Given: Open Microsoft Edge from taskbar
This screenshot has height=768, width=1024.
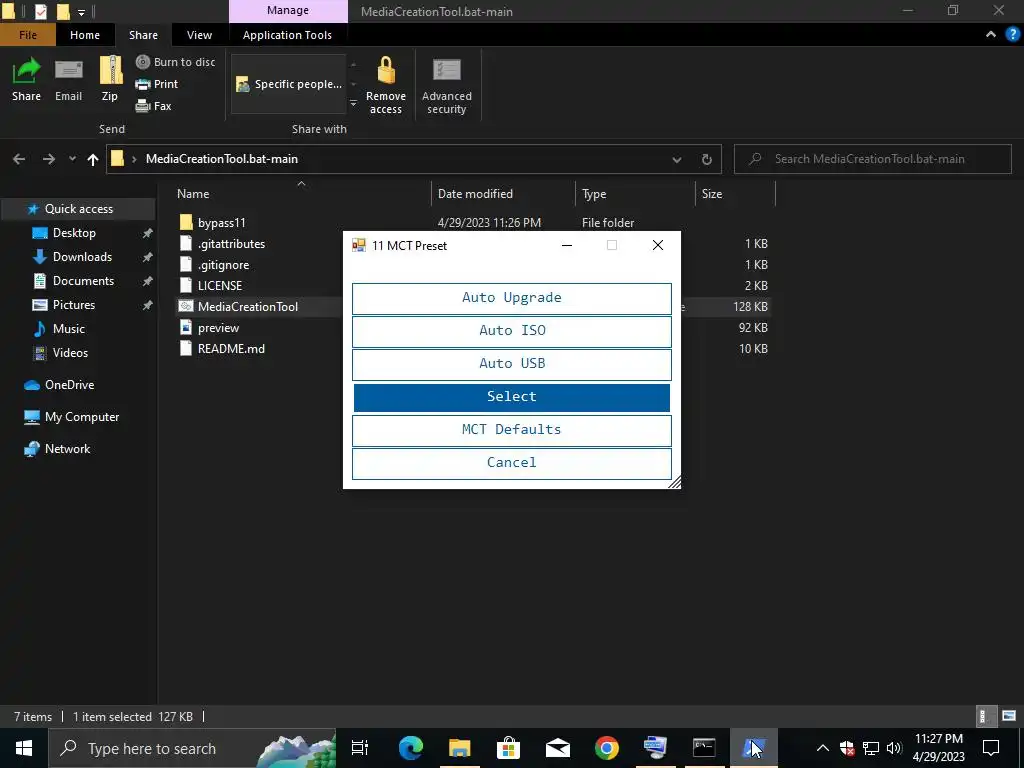Looking at the screenshot, I should tap(411, 748).
